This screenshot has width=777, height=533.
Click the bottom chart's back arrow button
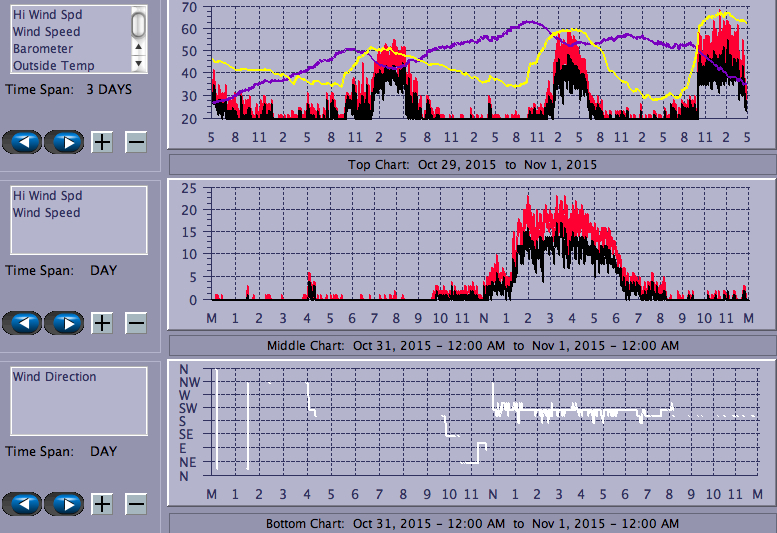22,503
